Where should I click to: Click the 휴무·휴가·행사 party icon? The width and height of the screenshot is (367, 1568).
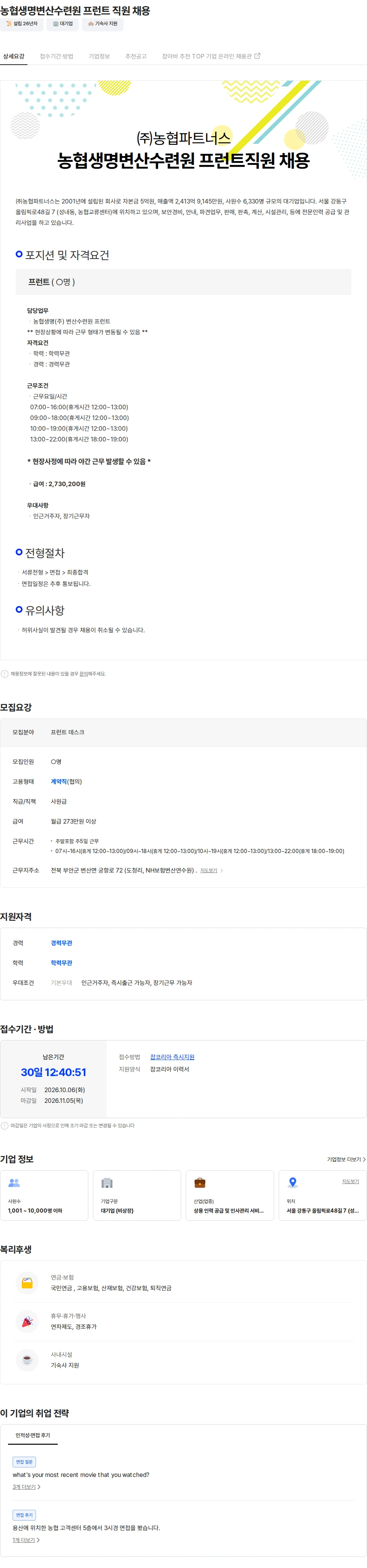[27, 1322]
